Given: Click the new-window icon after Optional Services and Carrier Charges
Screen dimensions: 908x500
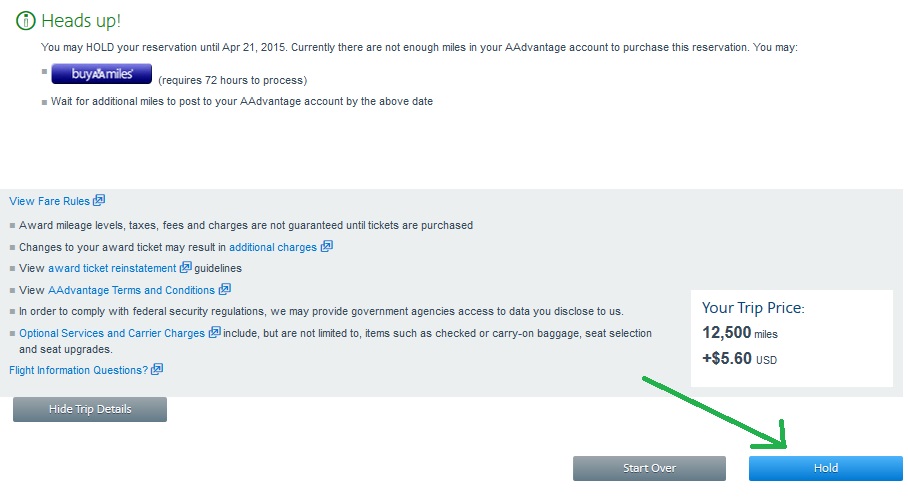Looking at the screenshot, I should coord(215,333).
